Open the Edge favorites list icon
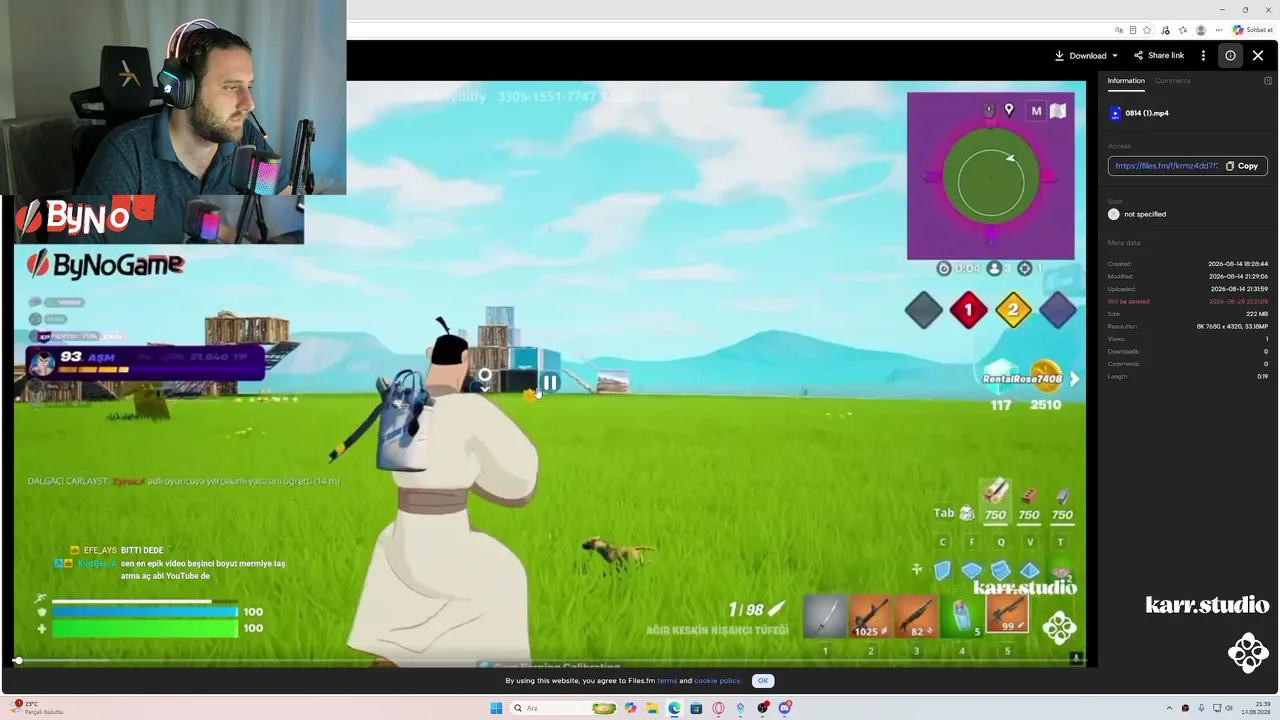This screenshot has height=720, width=1280. pos(1183,30)
